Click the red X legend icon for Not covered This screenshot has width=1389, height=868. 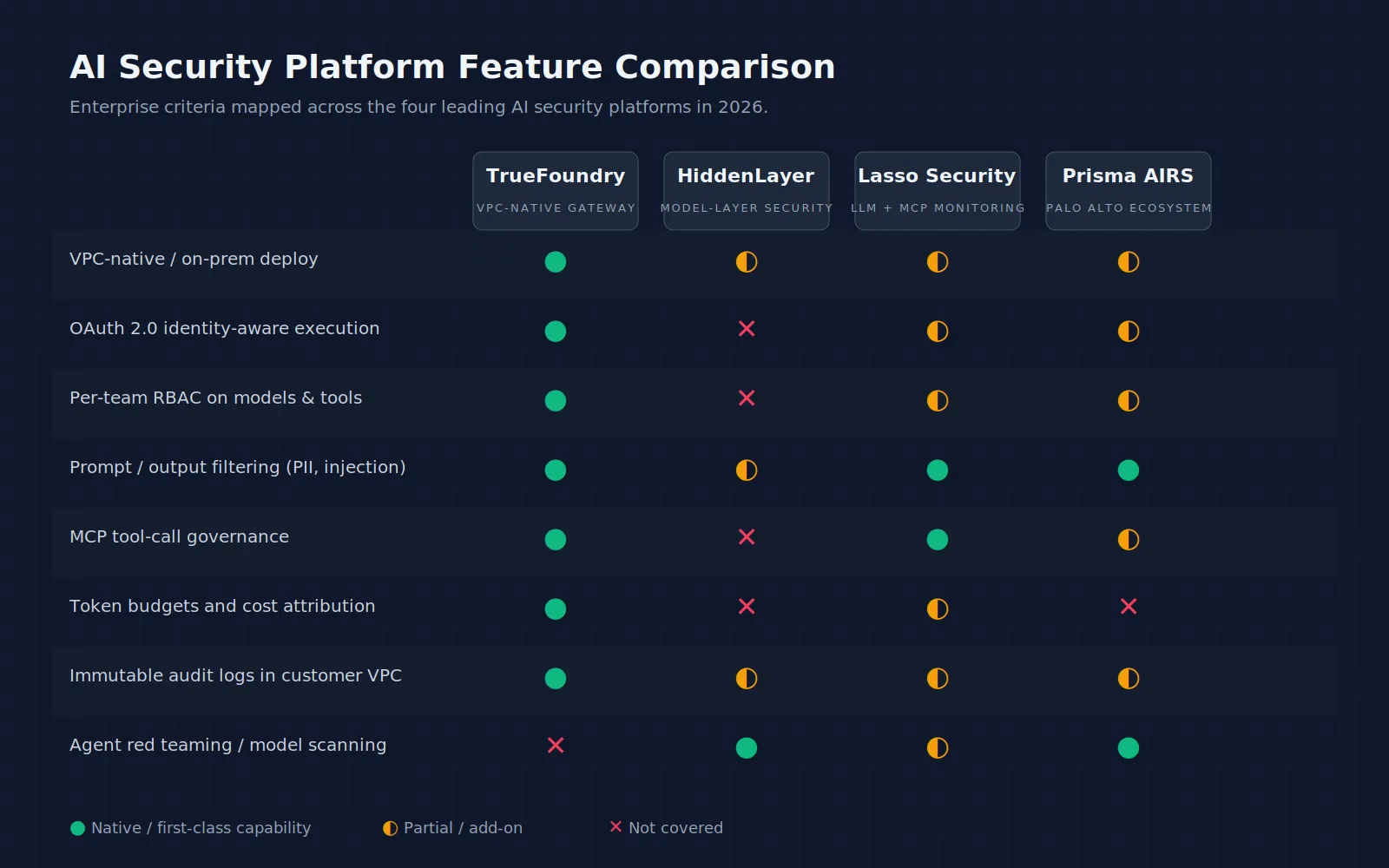click(616, 826)
